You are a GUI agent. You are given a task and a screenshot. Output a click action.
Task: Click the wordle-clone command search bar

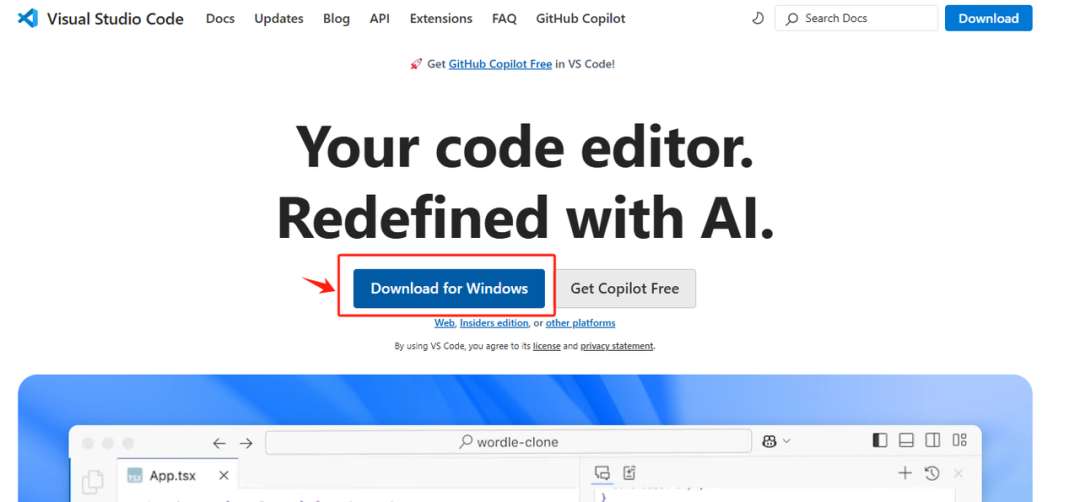coord(508,442)
